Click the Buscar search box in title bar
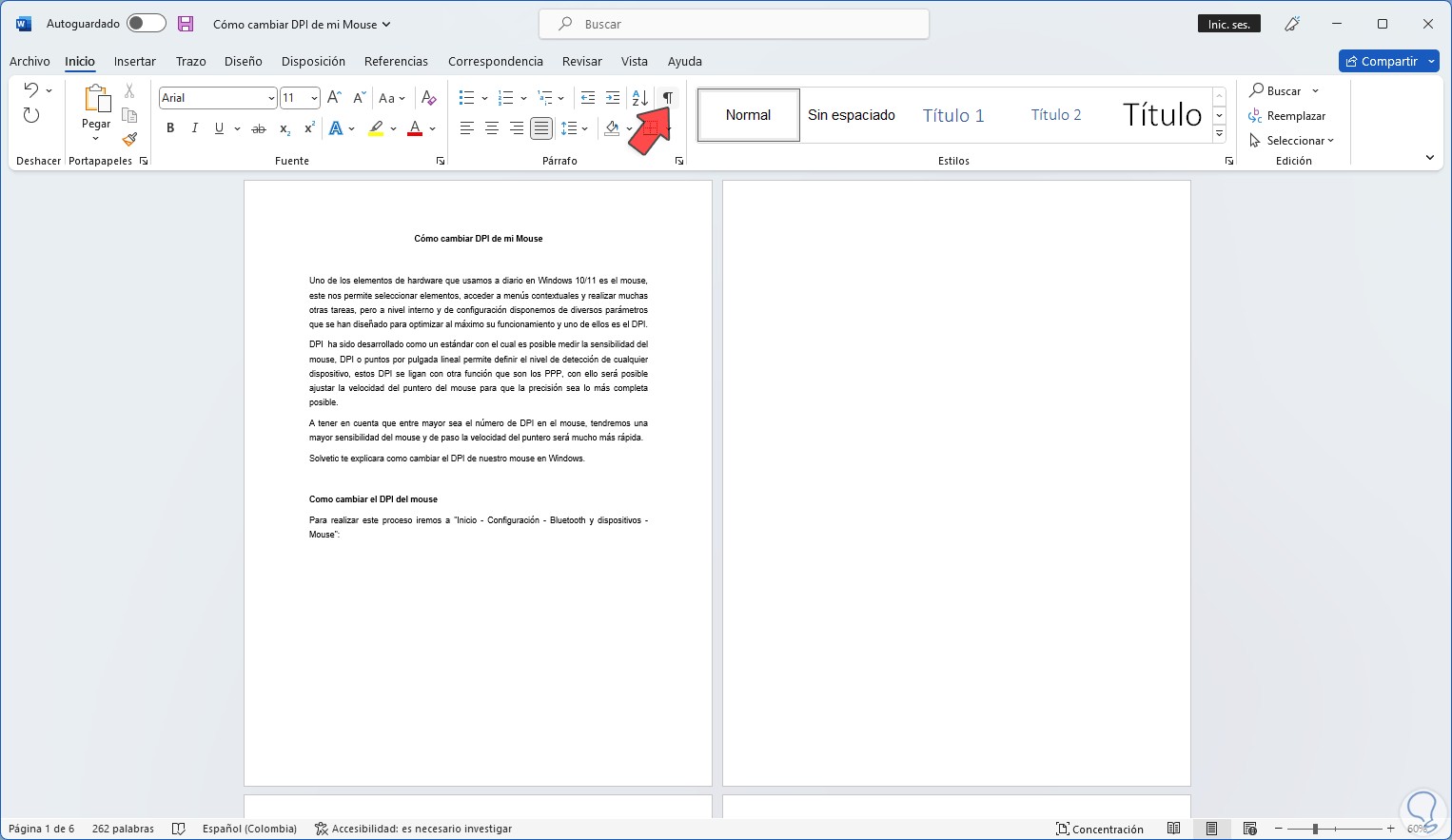The height and width of the screenshot is (840, 1452). 734,24
